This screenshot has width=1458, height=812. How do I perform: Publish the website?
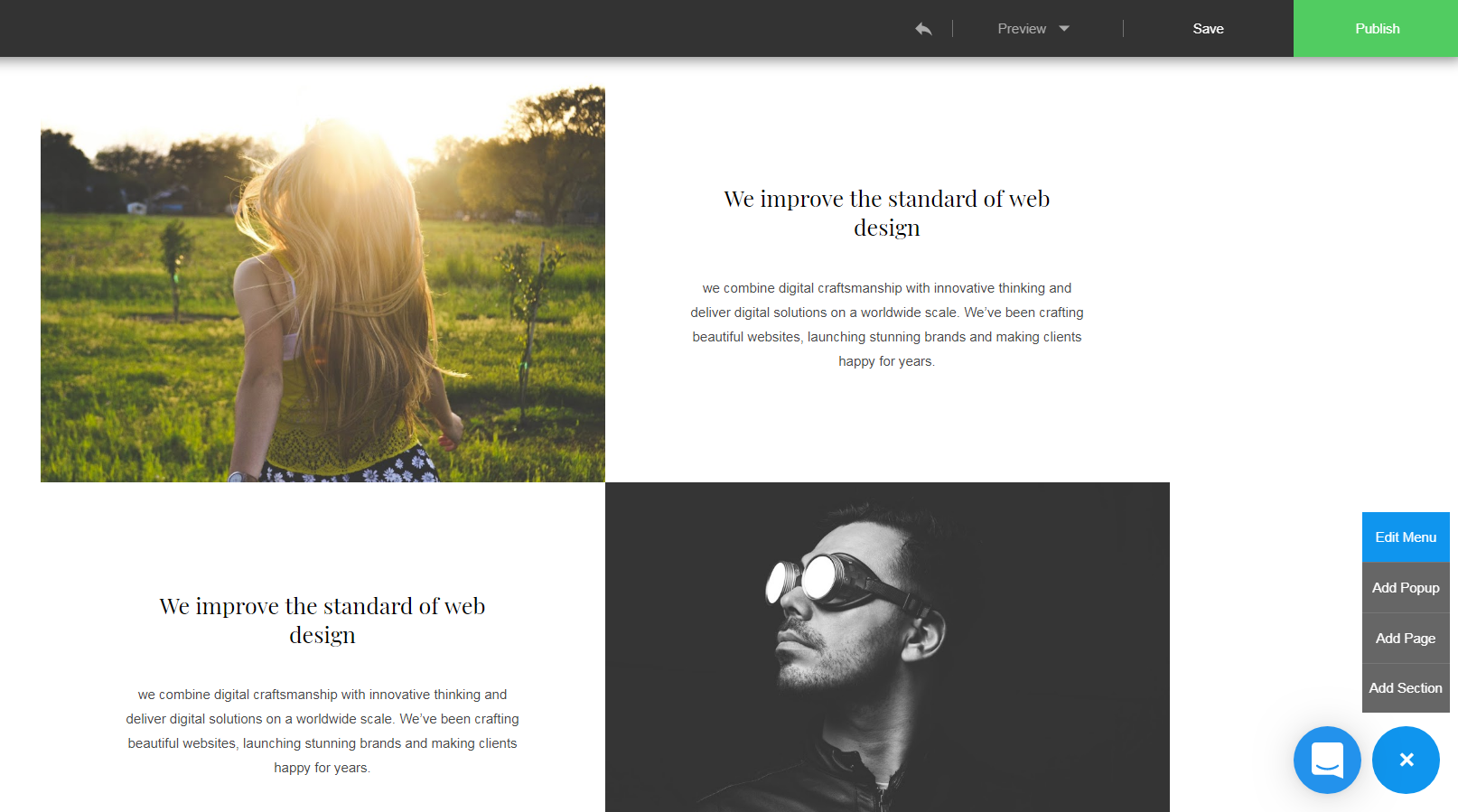click(1376, 29)
